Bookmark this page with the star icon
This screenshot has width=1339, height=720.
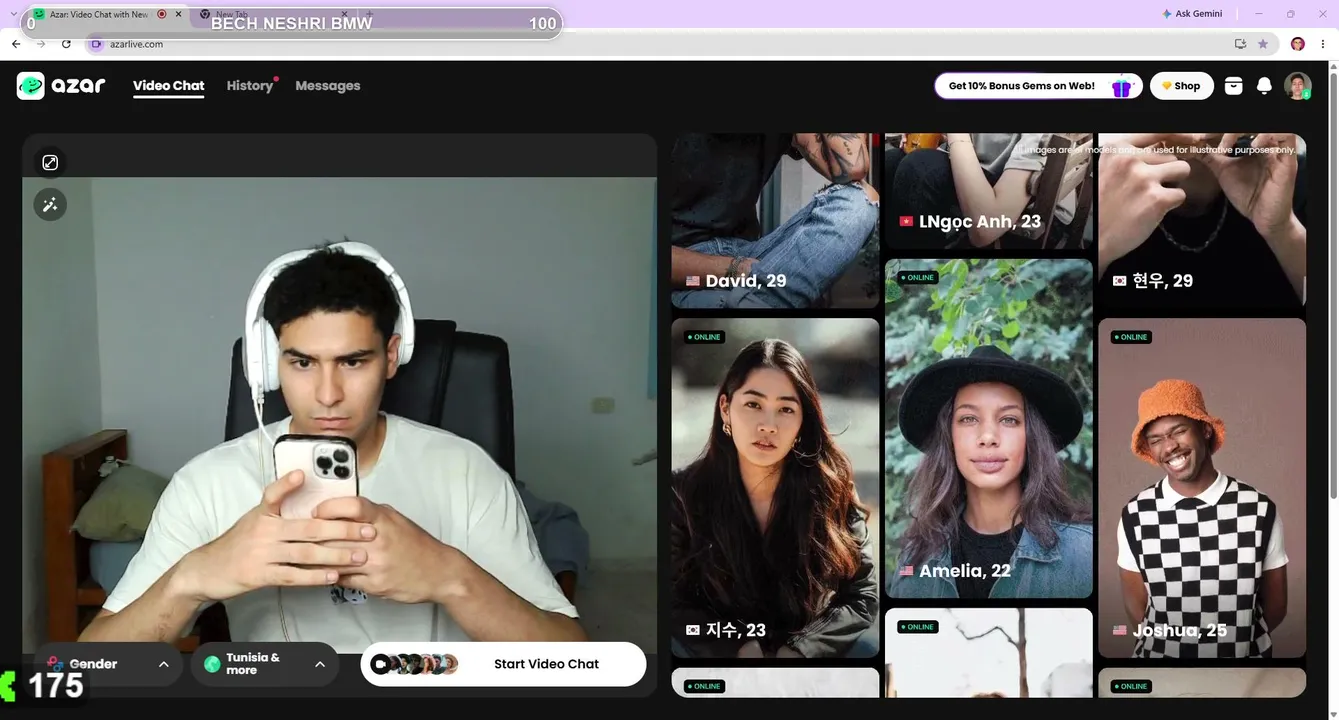1263,44
